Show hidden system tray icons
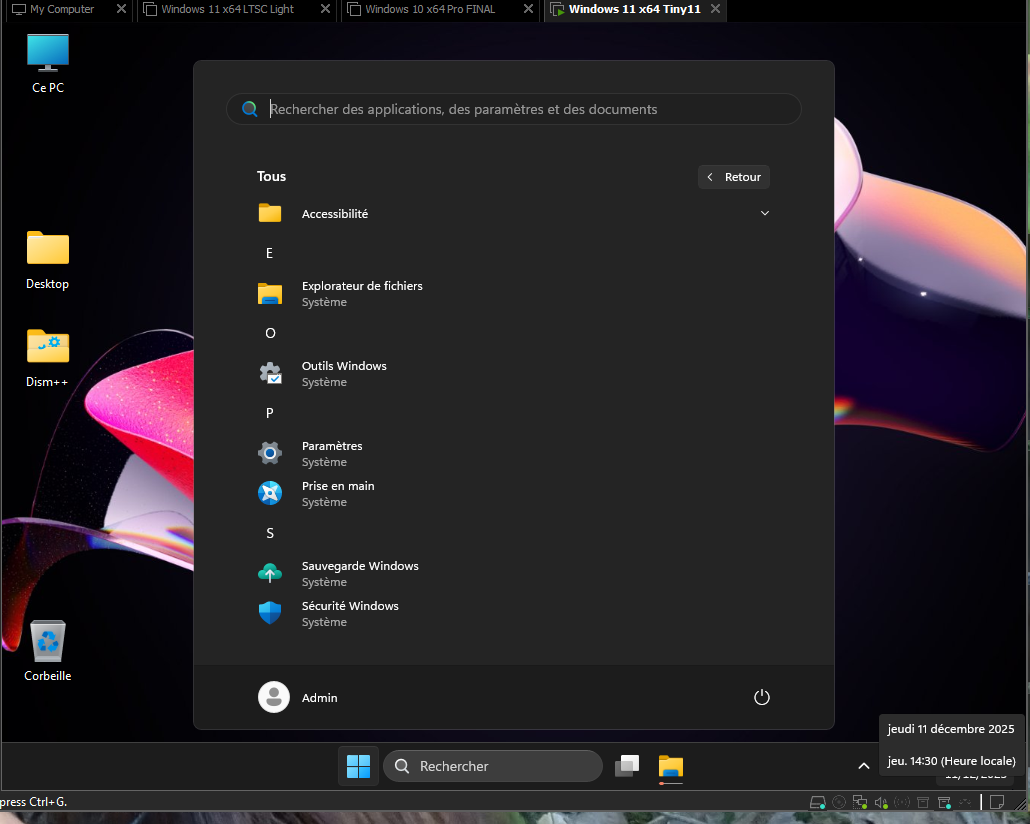Viewport: 1030px width, 824px height. [863, 766]
